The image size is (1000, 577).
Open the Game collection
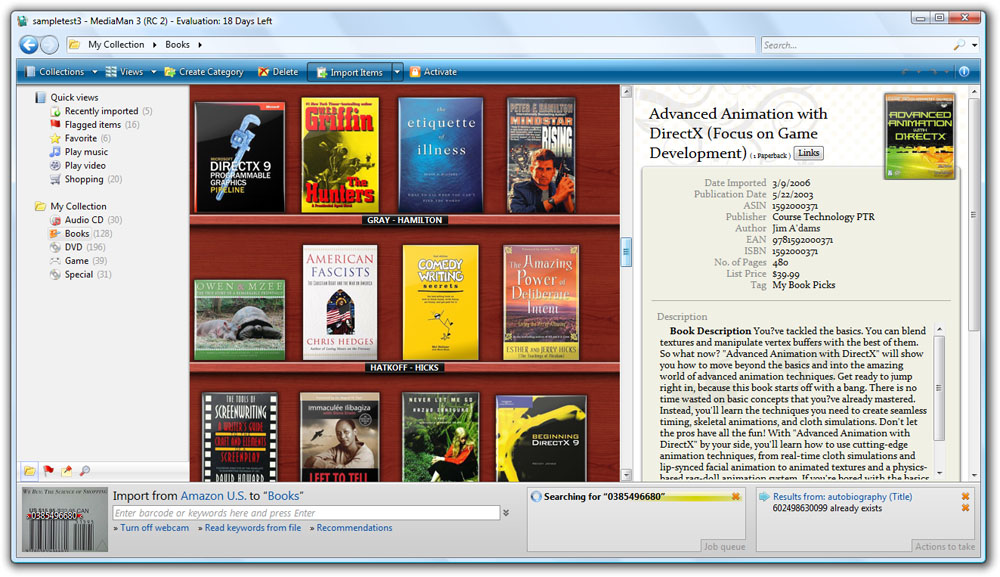point(77,261)
